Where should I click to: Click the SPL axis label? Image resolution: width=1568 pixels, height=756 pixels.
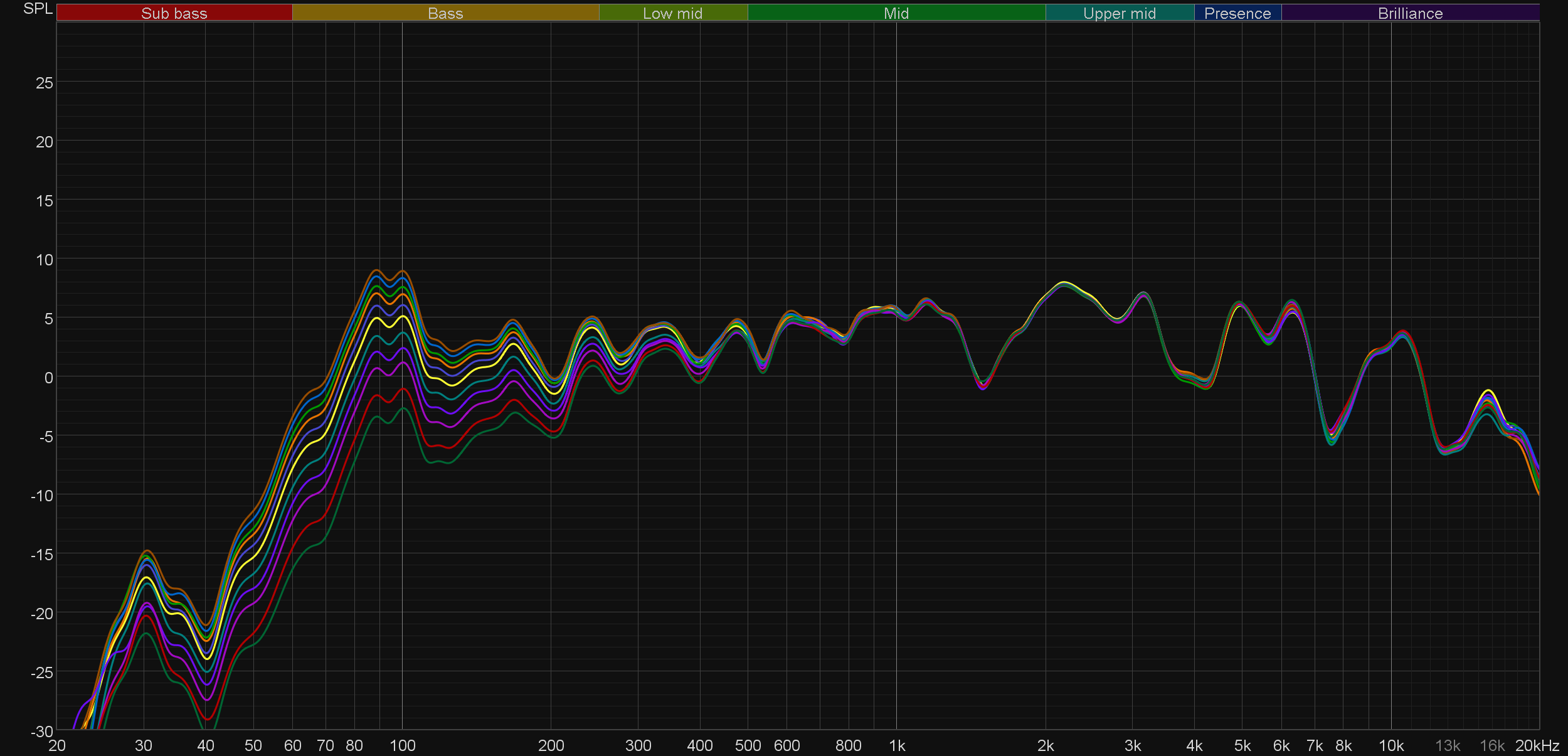[38, 9]
